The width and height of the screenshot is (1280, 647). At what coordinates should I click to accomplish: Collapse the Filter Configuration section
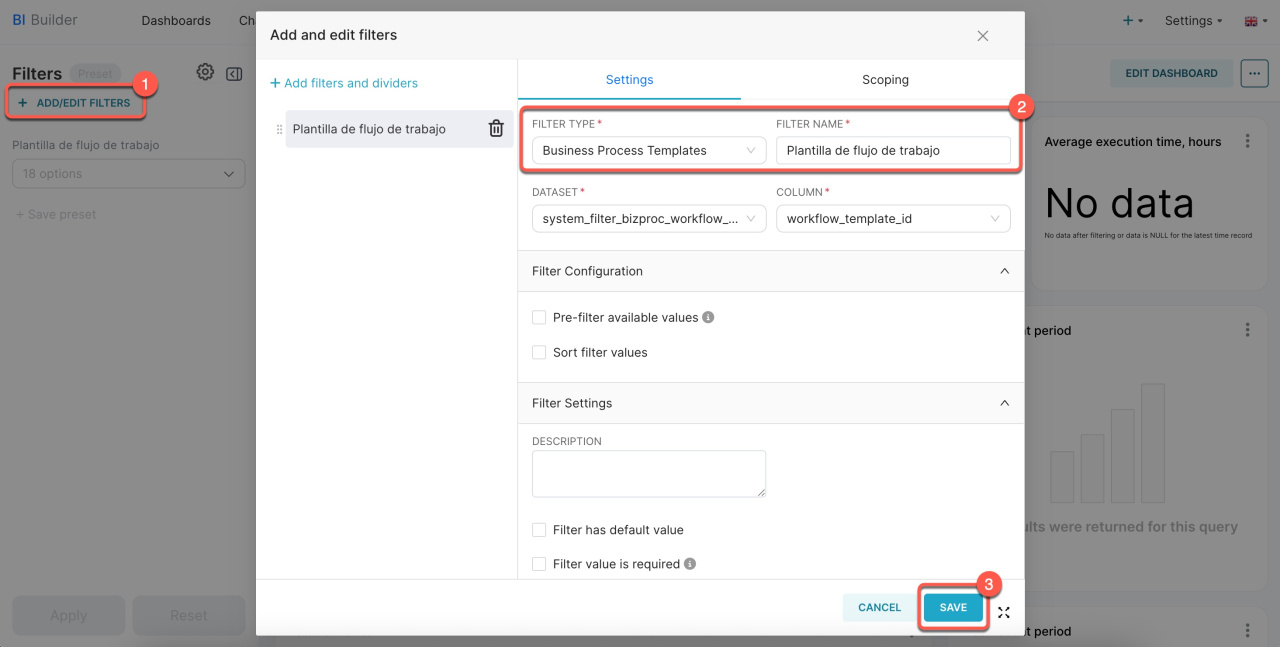(1004, 271)
